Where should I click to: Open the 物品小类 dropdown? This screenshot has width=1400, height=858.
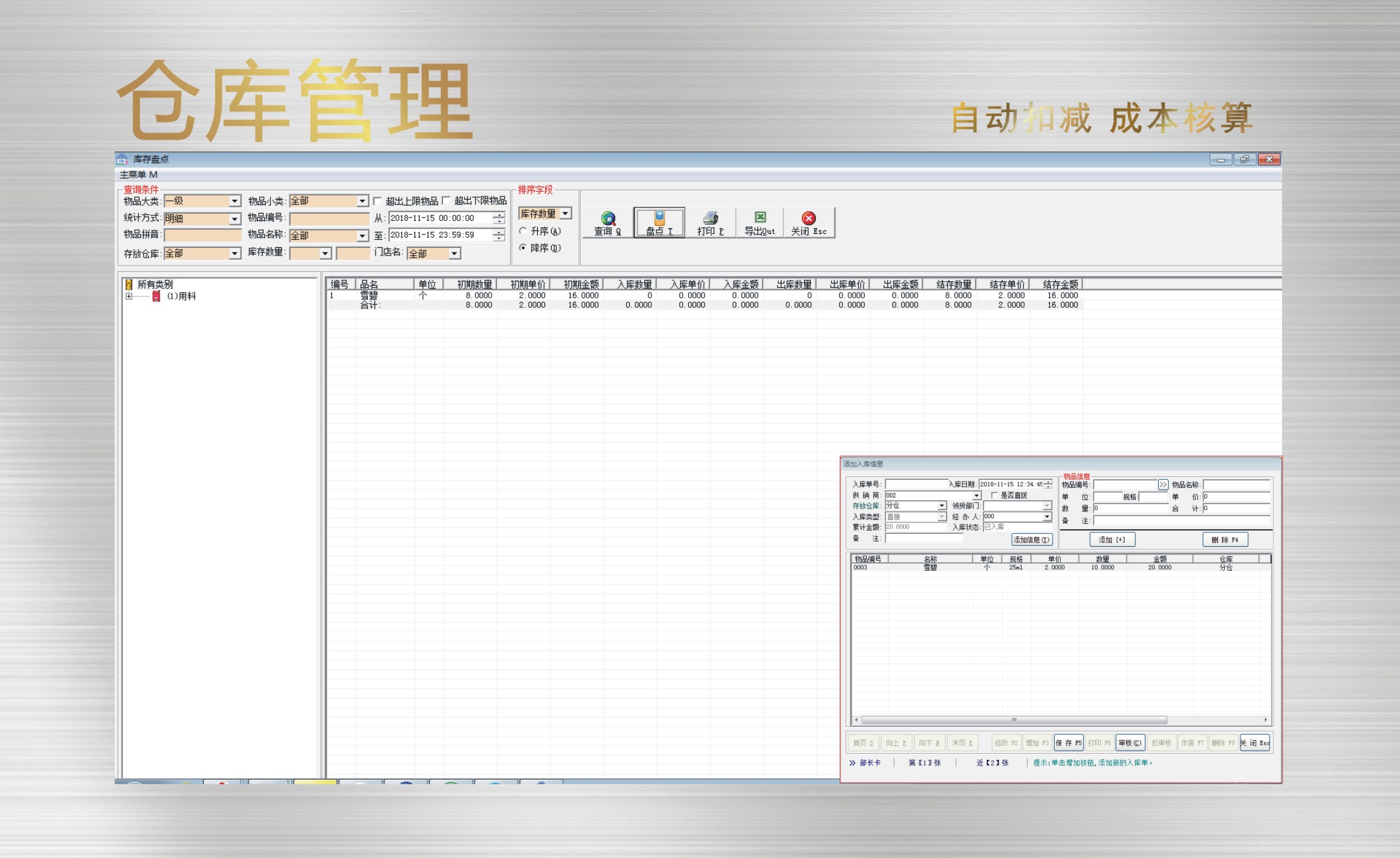pyautogui.click(x=363, y=201)
